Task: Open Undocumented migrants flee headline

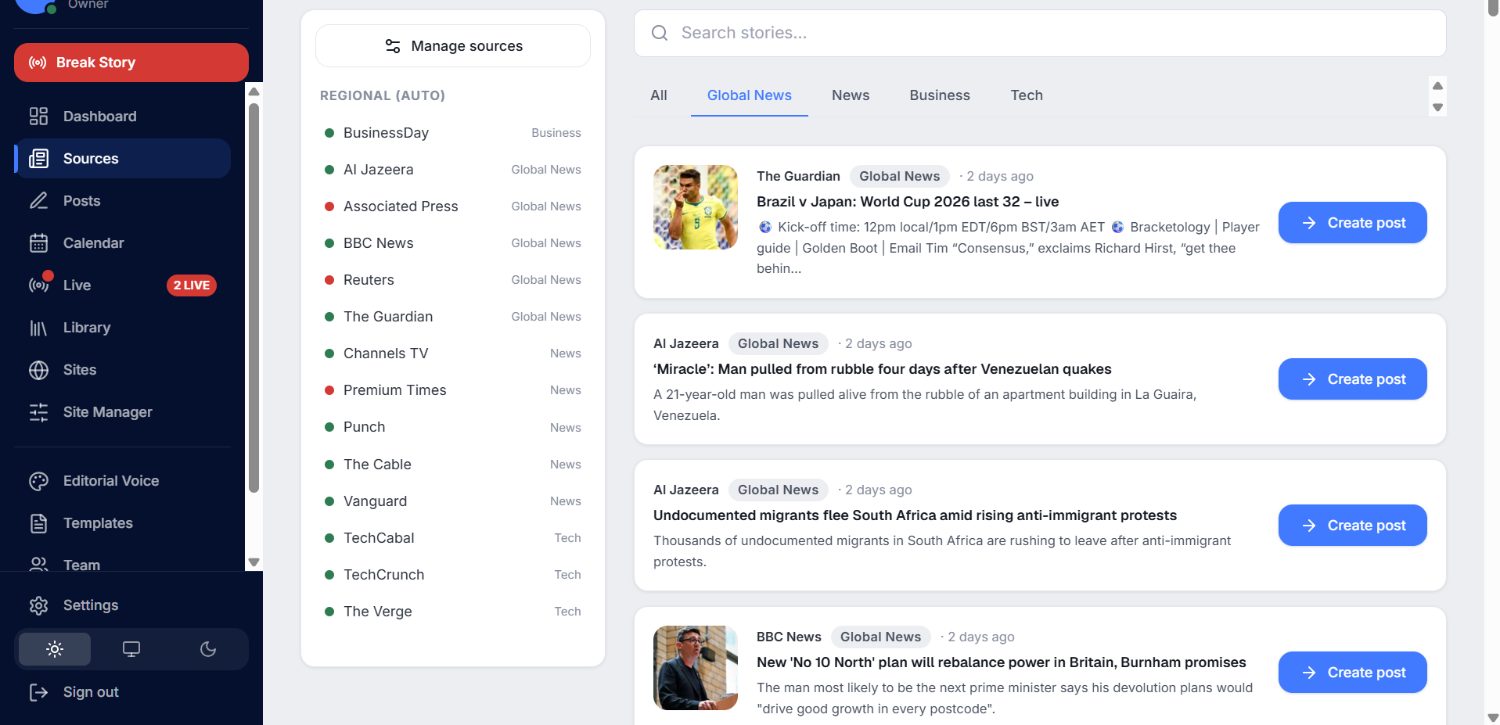Action: pyautogui.click(x=915, y=515)
